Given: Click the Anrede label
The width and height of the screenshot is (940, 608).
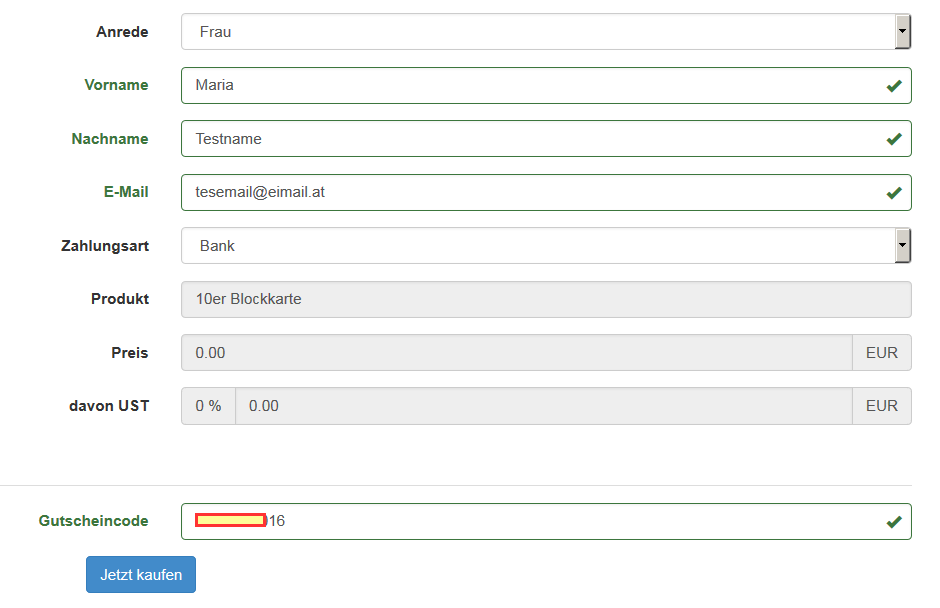Looking at the screenshot, I should 122,32.
